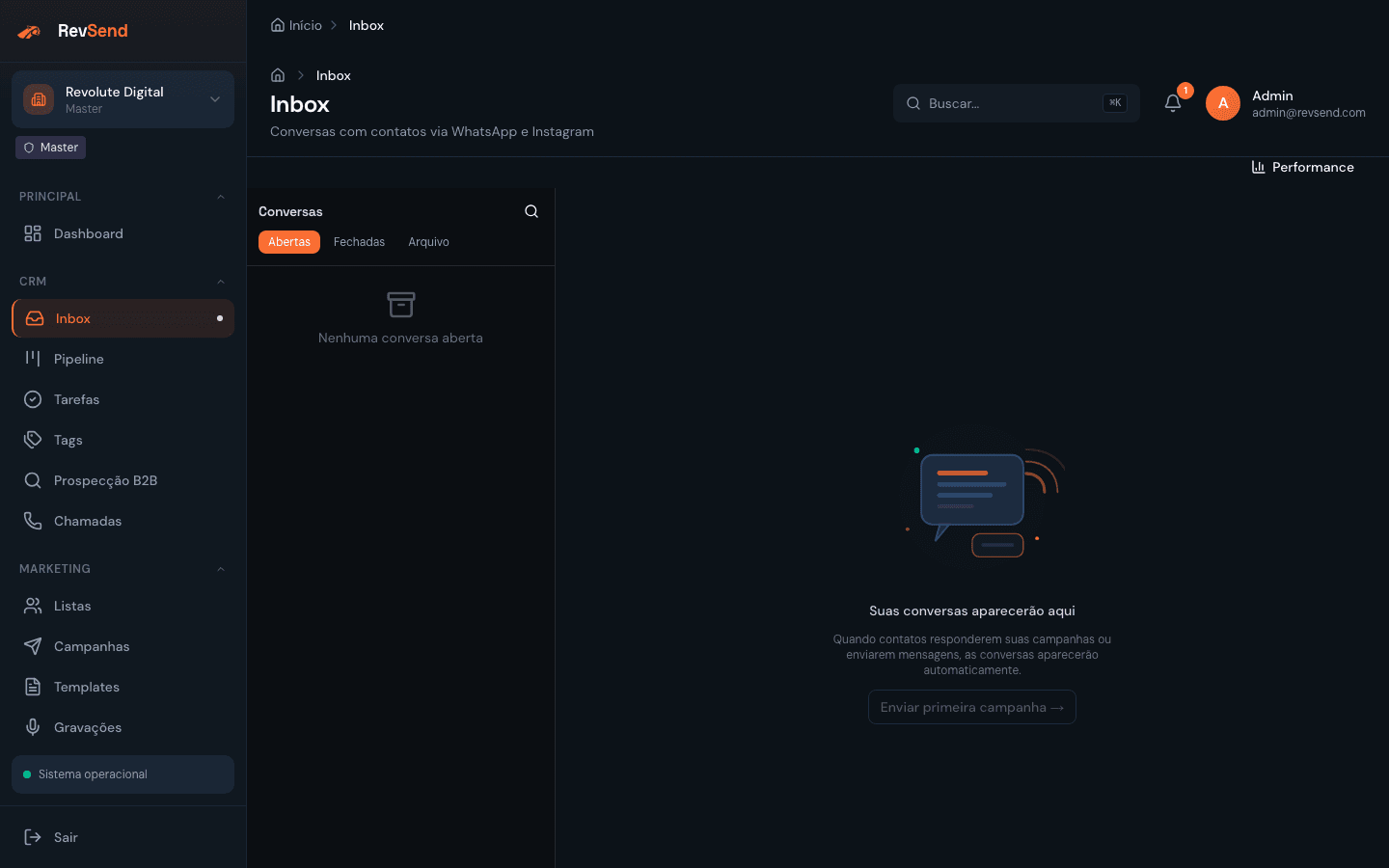Click the Admin avatar circle
The width and height of the screenshot is (1389, 868).
tap(1223, 103)
